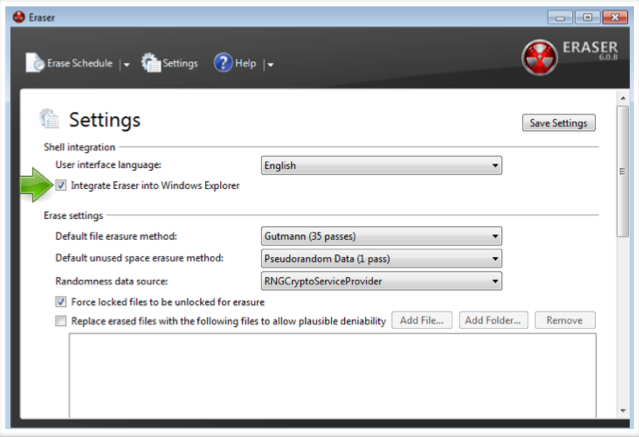Close the Eraser window
Image resolution: width=639 pixels, height=437 pixels.
point(615,18)
